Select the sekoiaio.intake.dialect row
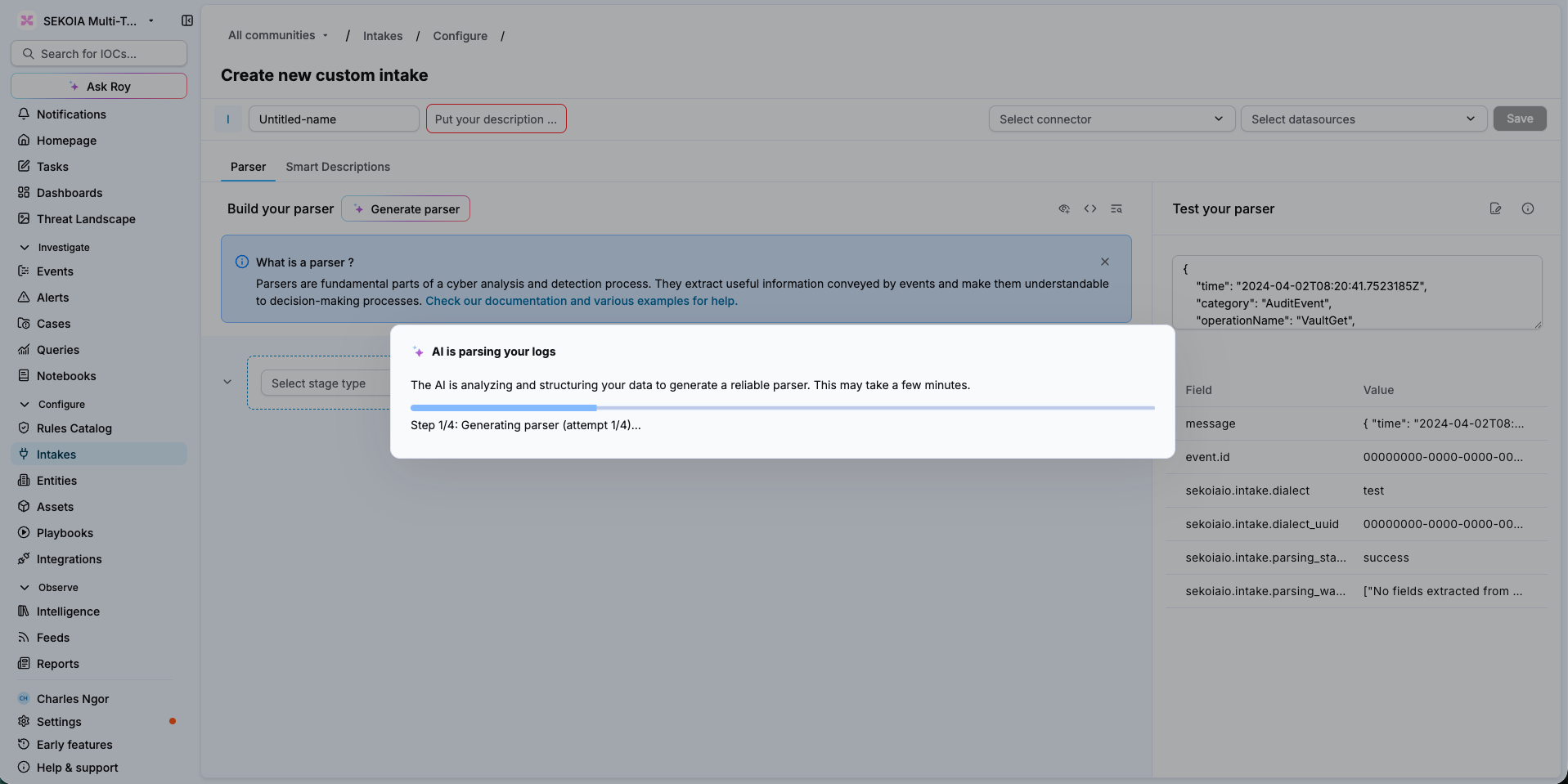The width and height of the screenshot is (1568, 784). (x=1356, y=491)
